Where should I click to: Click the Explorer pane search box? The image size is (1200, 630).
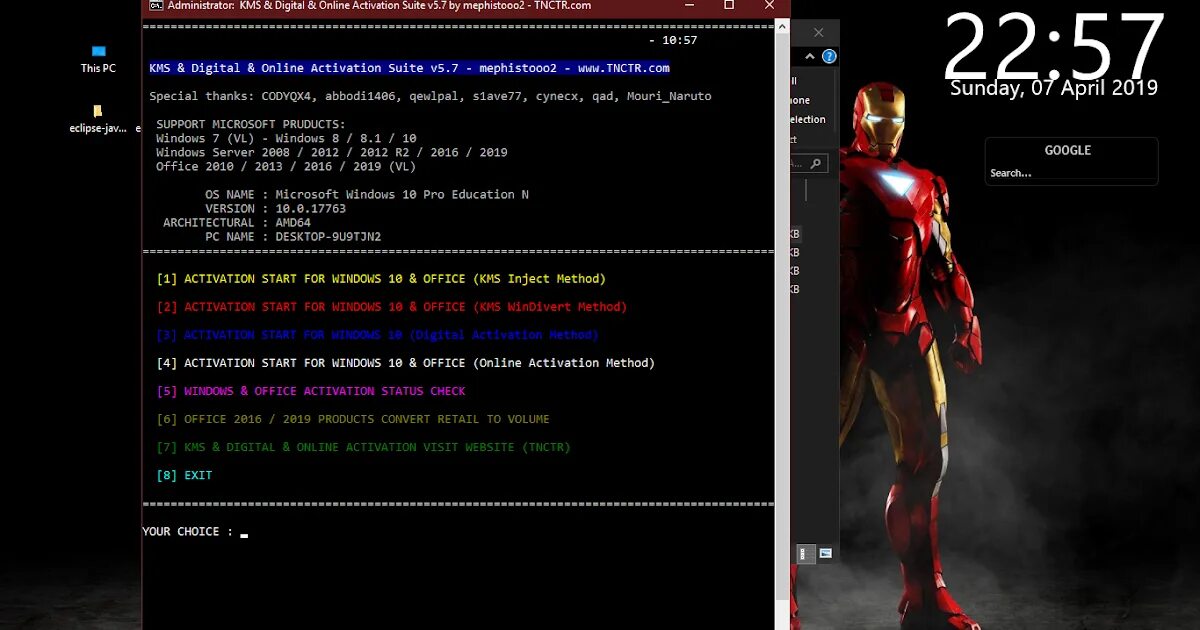click(800, 163)
